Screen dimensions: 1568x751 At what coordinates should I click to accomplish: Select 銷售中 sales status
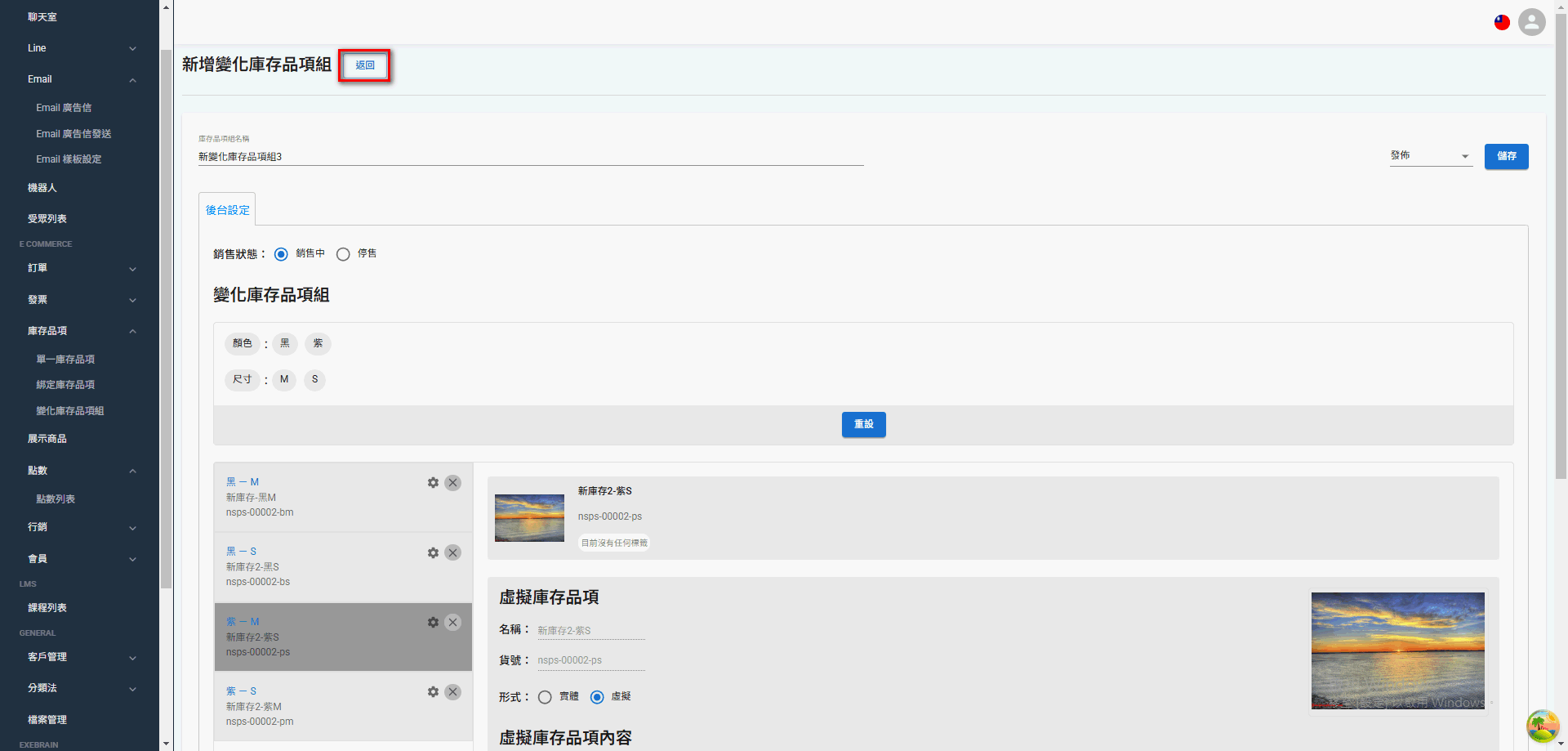(281, 254)
